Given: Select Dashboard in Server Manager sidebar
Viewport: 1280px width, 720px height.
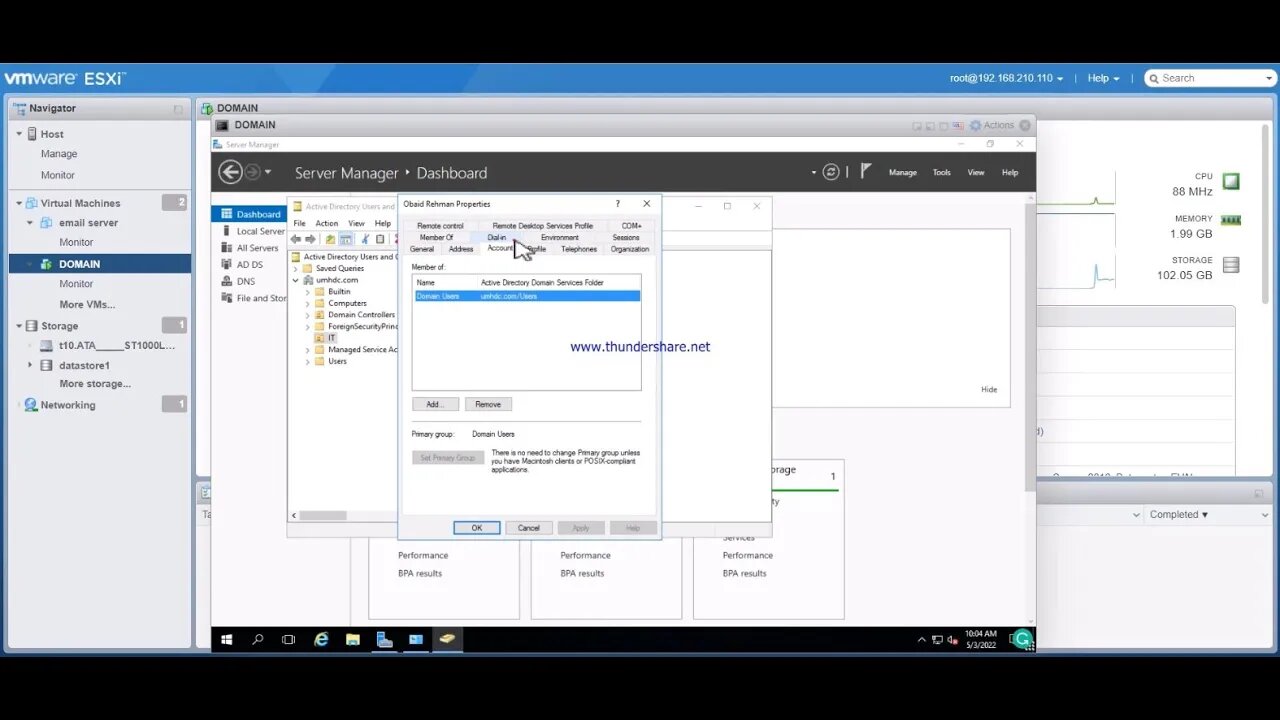Looking at the screenshot, I should pyautogui.click(x=250, y=214).
